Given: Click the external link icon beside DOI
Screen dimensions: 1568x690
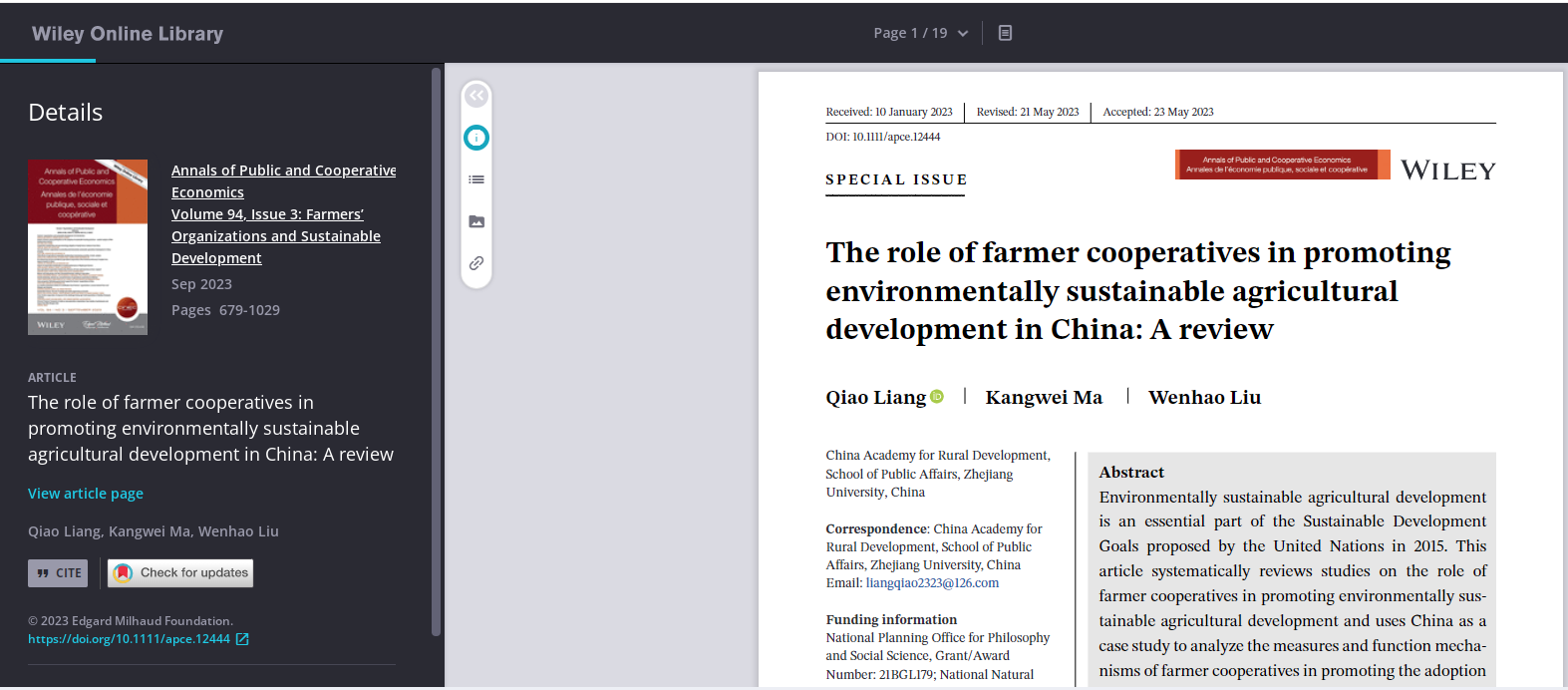Looking at the screenshot, I should 242,639.
